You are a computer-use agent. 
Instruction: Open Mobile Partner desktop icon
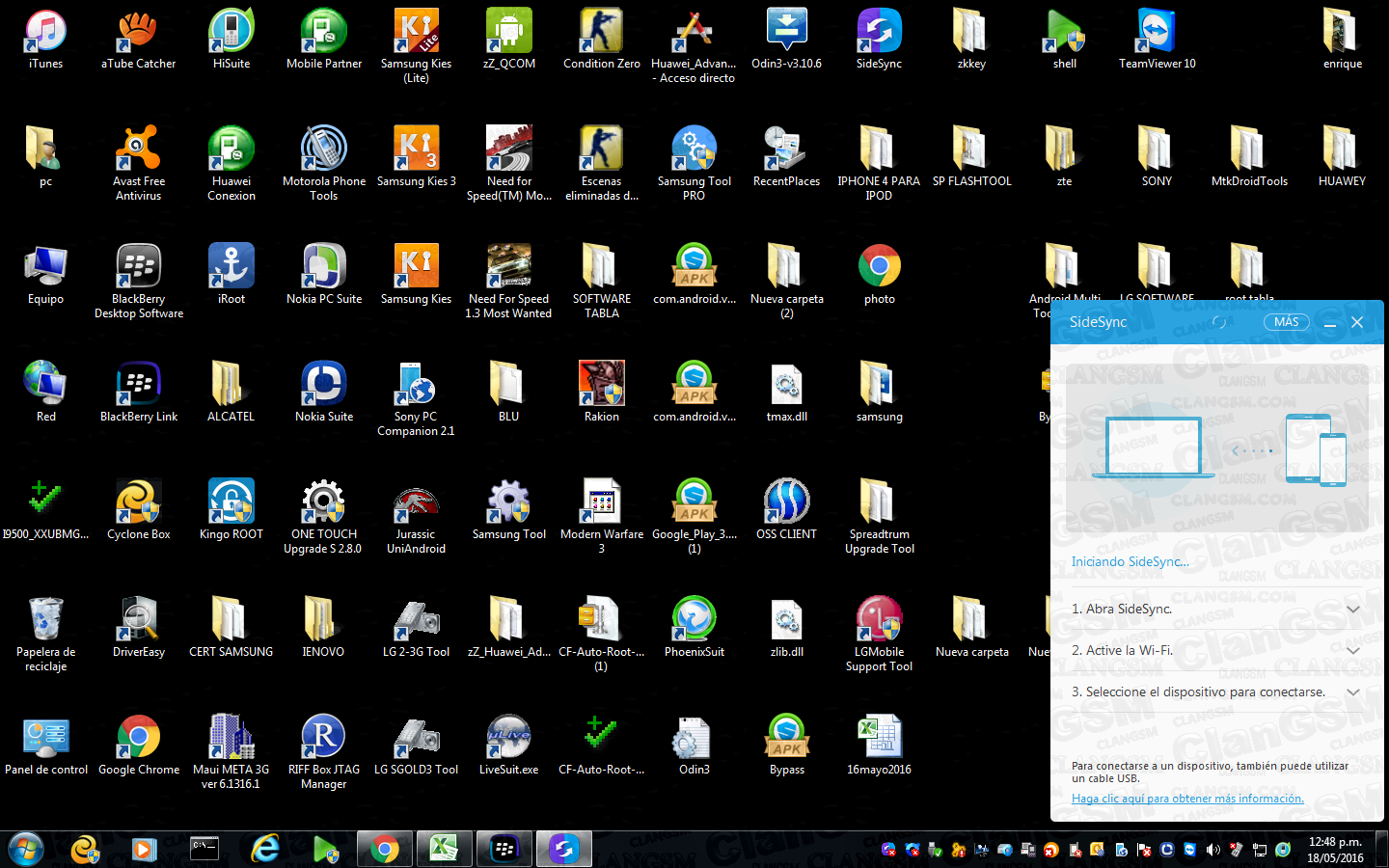tap(324, 40)
